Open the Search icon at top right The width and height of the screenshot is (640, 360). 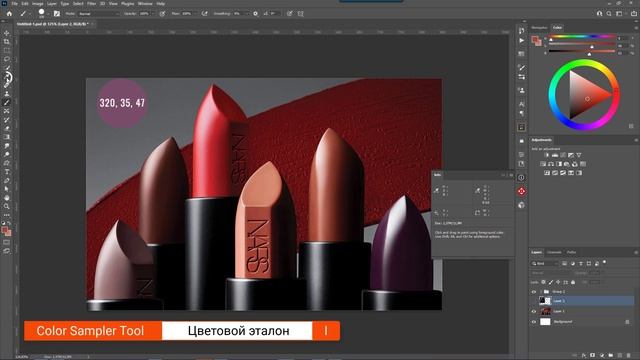click(x=609, y=13)
